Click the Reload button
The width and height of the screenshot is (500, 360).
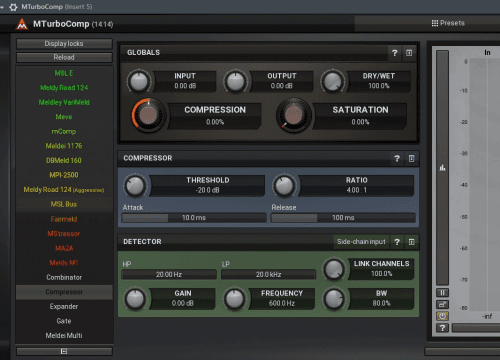point(64,57)
